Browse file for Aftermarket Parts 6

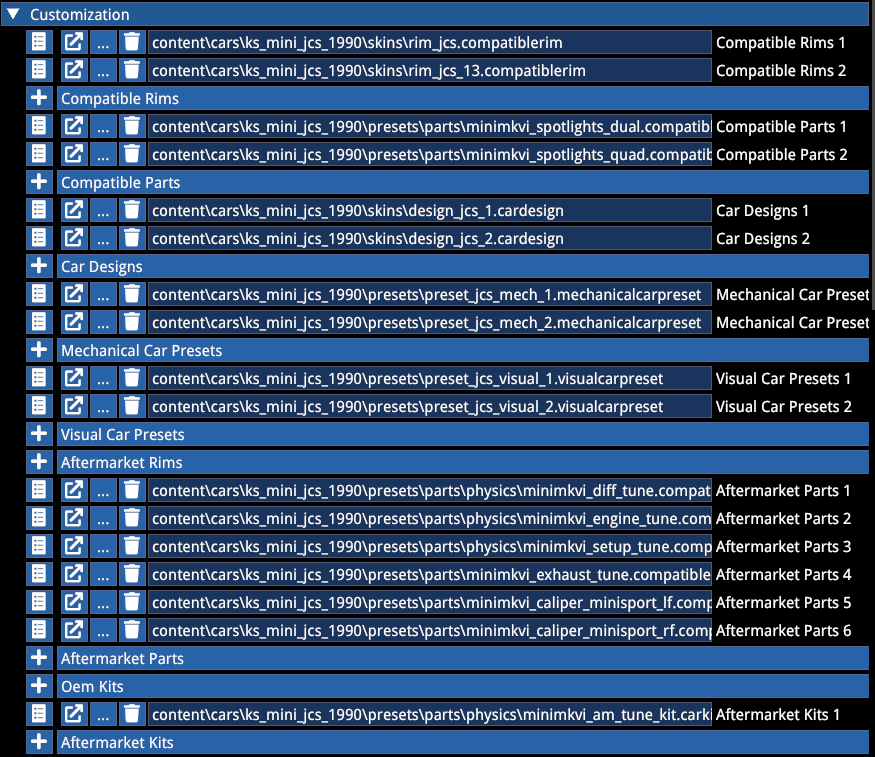click(x=103, y=630)
